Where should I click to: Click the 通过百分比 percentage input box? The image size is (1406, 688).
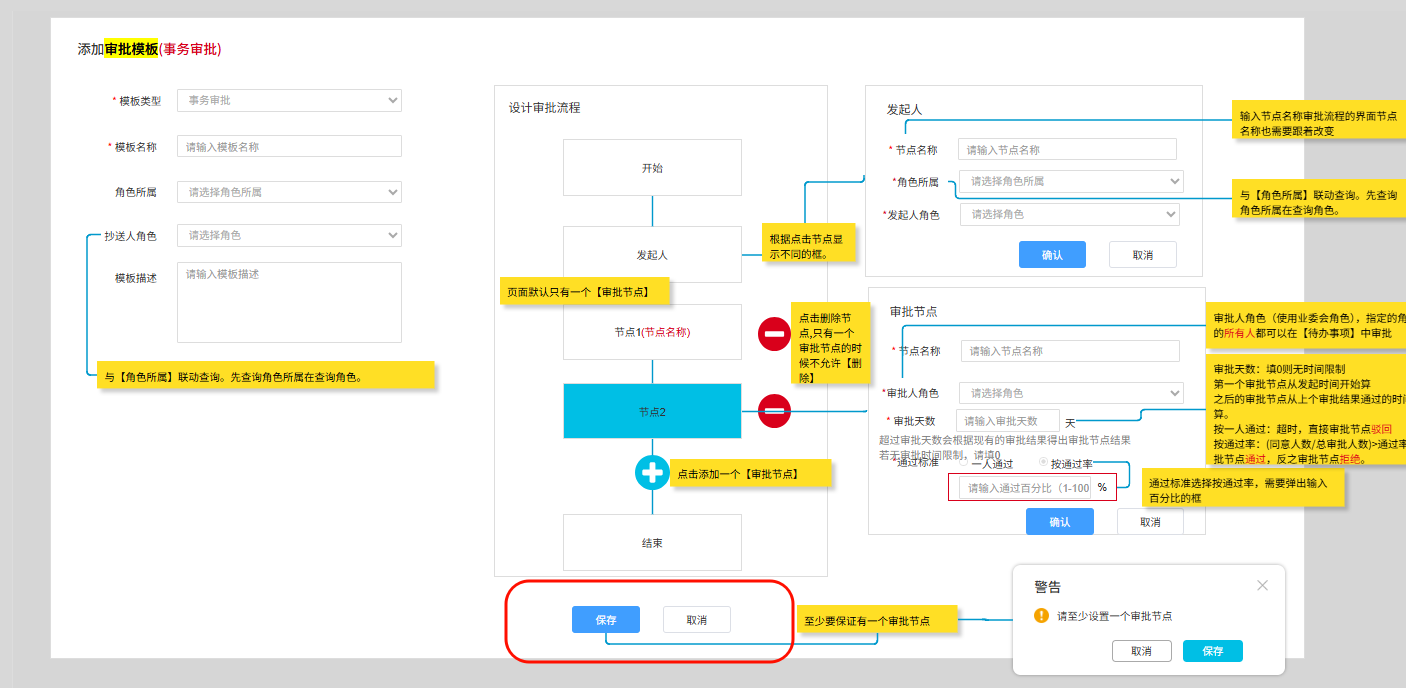point(1024,488)
